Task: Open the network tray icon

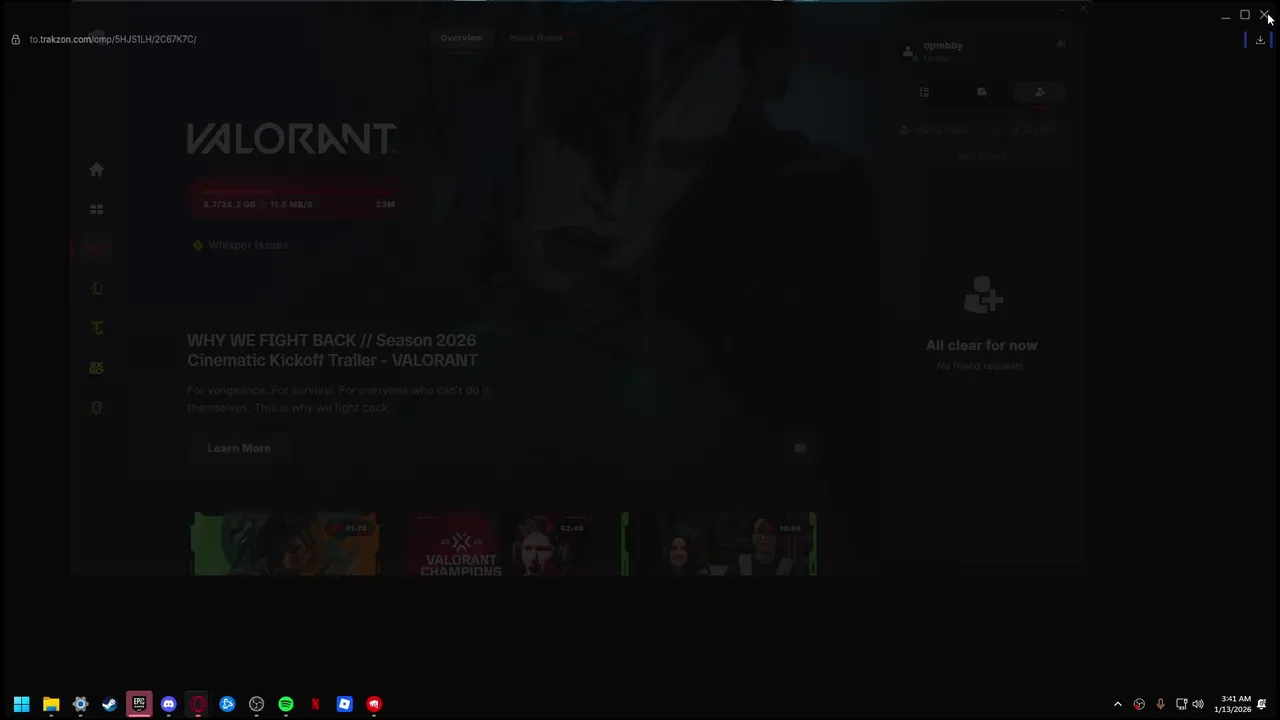Action: click(1181, 704)
